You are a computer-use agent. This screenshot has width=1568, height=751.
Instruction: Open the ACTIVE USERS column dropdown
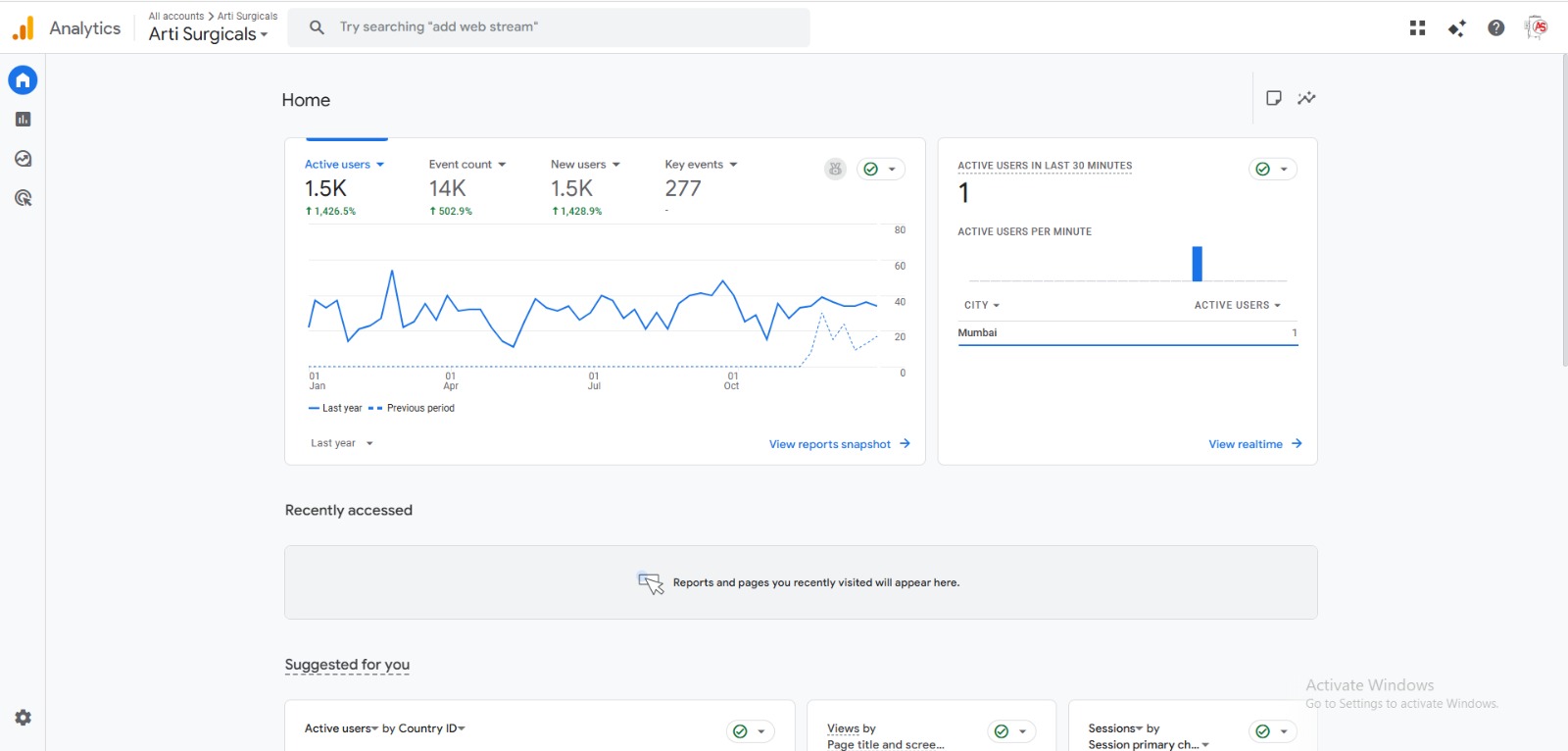tap(1237, 305)
